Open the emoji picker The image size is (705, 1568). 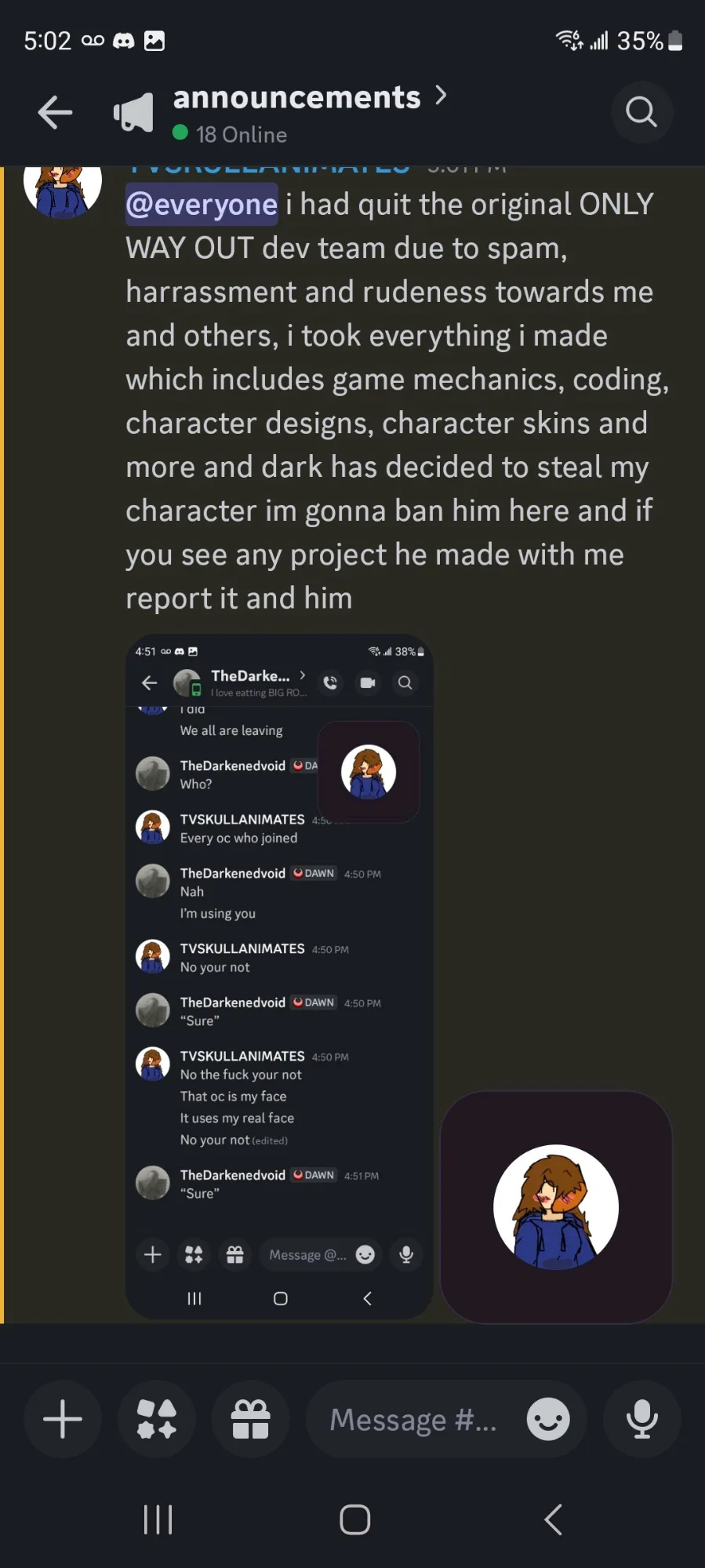pyautogui.click(x=547, y=1419)
